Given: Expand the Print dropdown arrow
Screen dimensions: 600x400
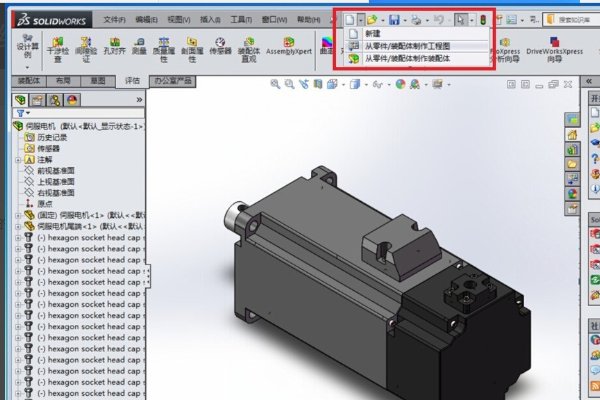Looking at the screenshot, I should tap(427, 20).
